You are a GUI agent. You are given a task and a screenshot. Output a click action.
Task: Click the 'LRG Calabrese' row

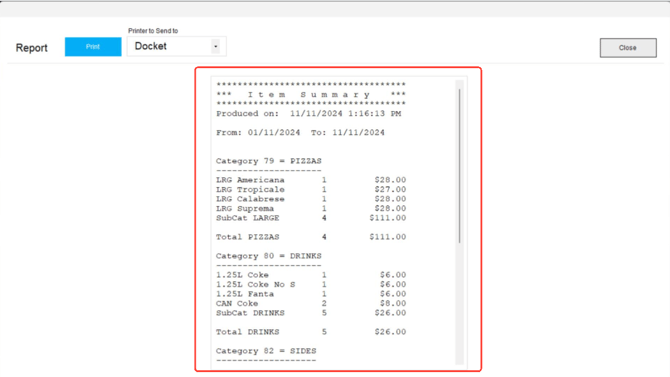pos(311,199)
